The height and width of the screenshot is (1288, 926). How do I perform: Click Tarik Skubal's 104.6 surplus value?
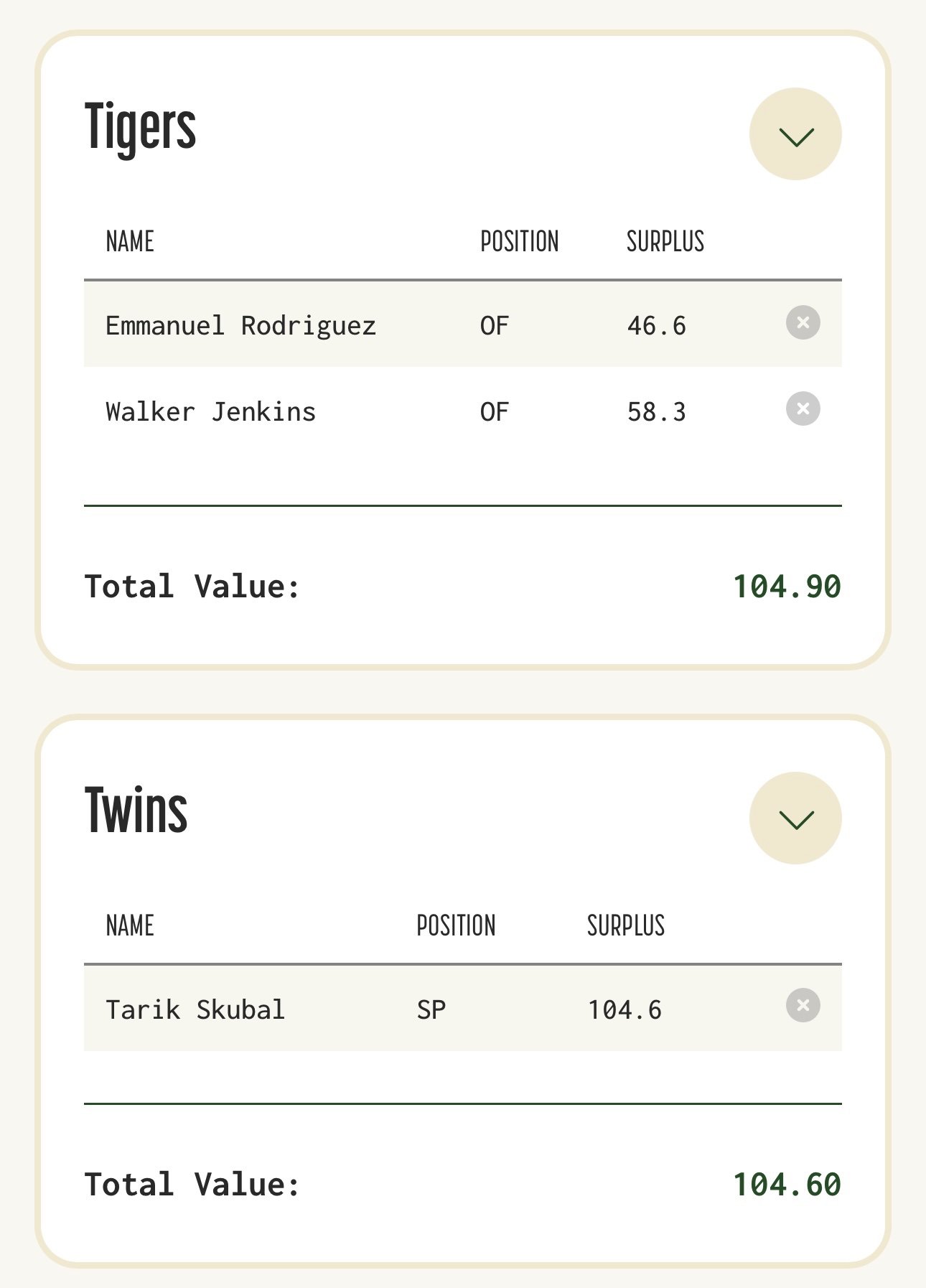[x=625, y=1010]
